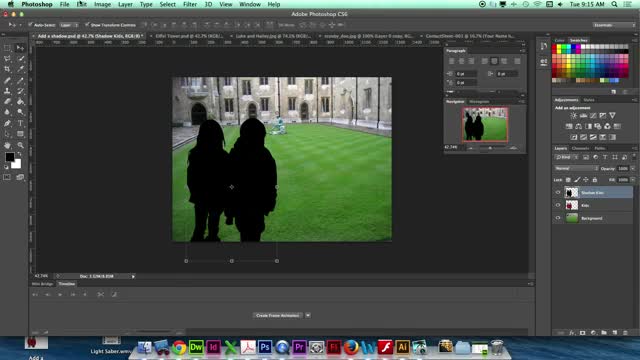Select the Horizontal Type tool

tap(20, 123)
